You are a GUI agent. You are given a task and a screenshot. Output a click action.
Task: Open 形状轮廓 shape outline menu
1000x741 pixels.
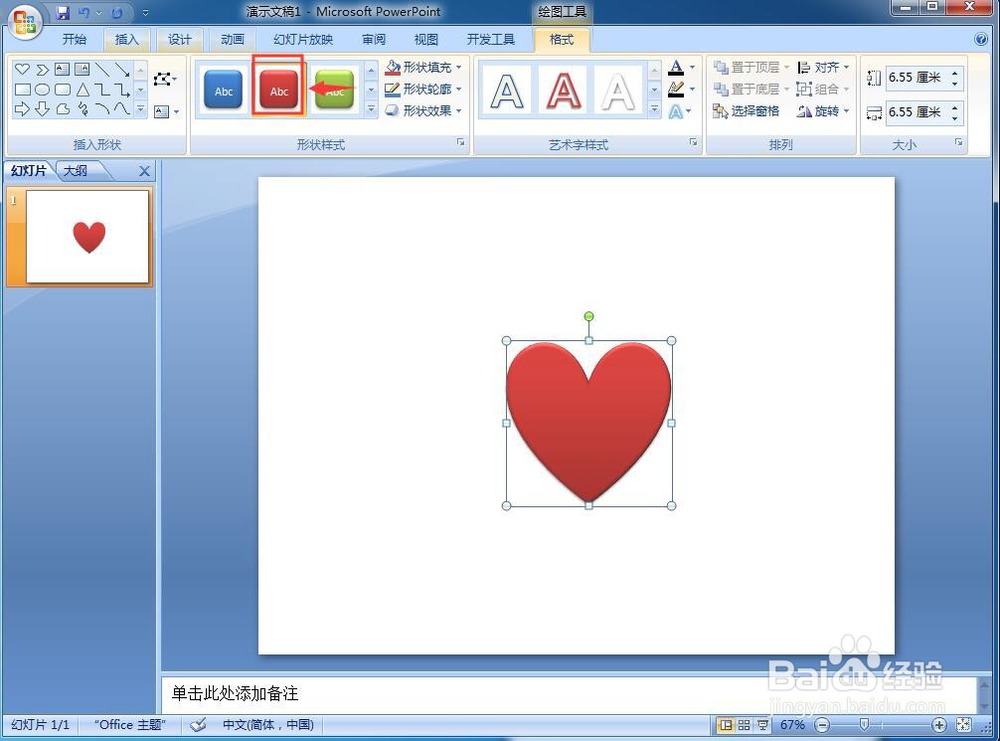423,89
